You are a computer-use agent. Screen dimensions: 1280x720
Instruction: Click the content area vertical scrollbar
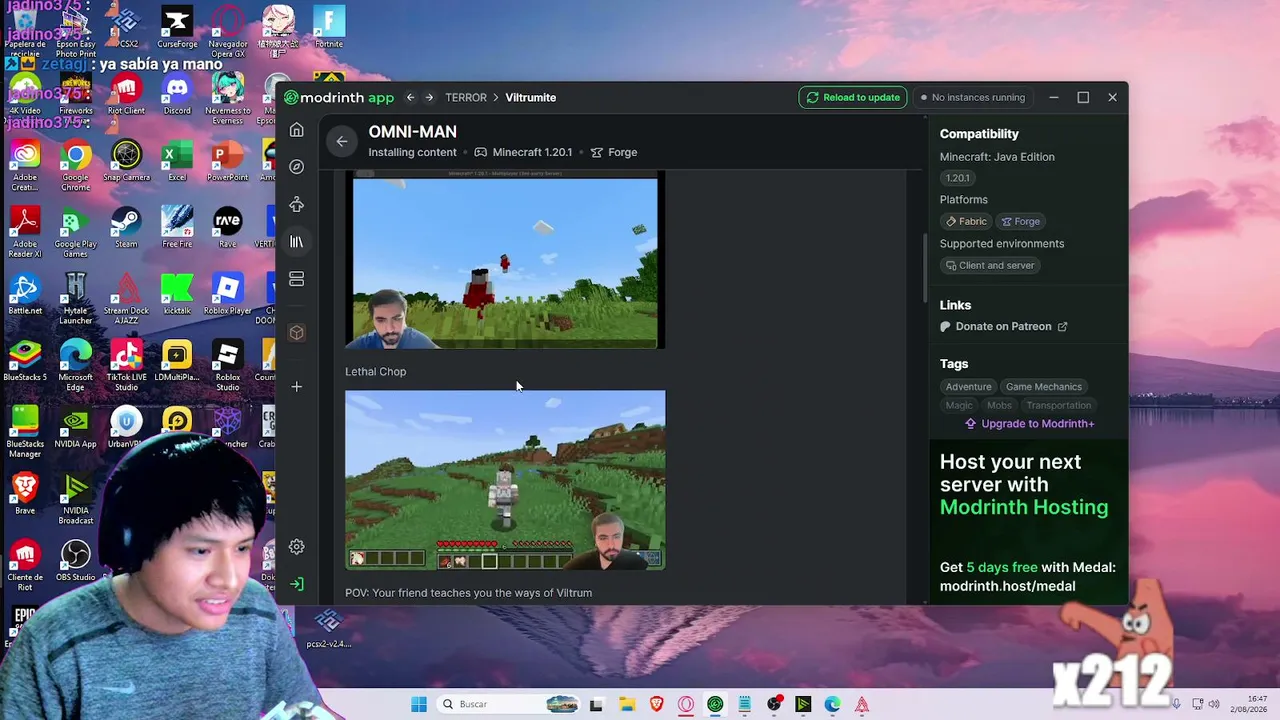[925, 268]
